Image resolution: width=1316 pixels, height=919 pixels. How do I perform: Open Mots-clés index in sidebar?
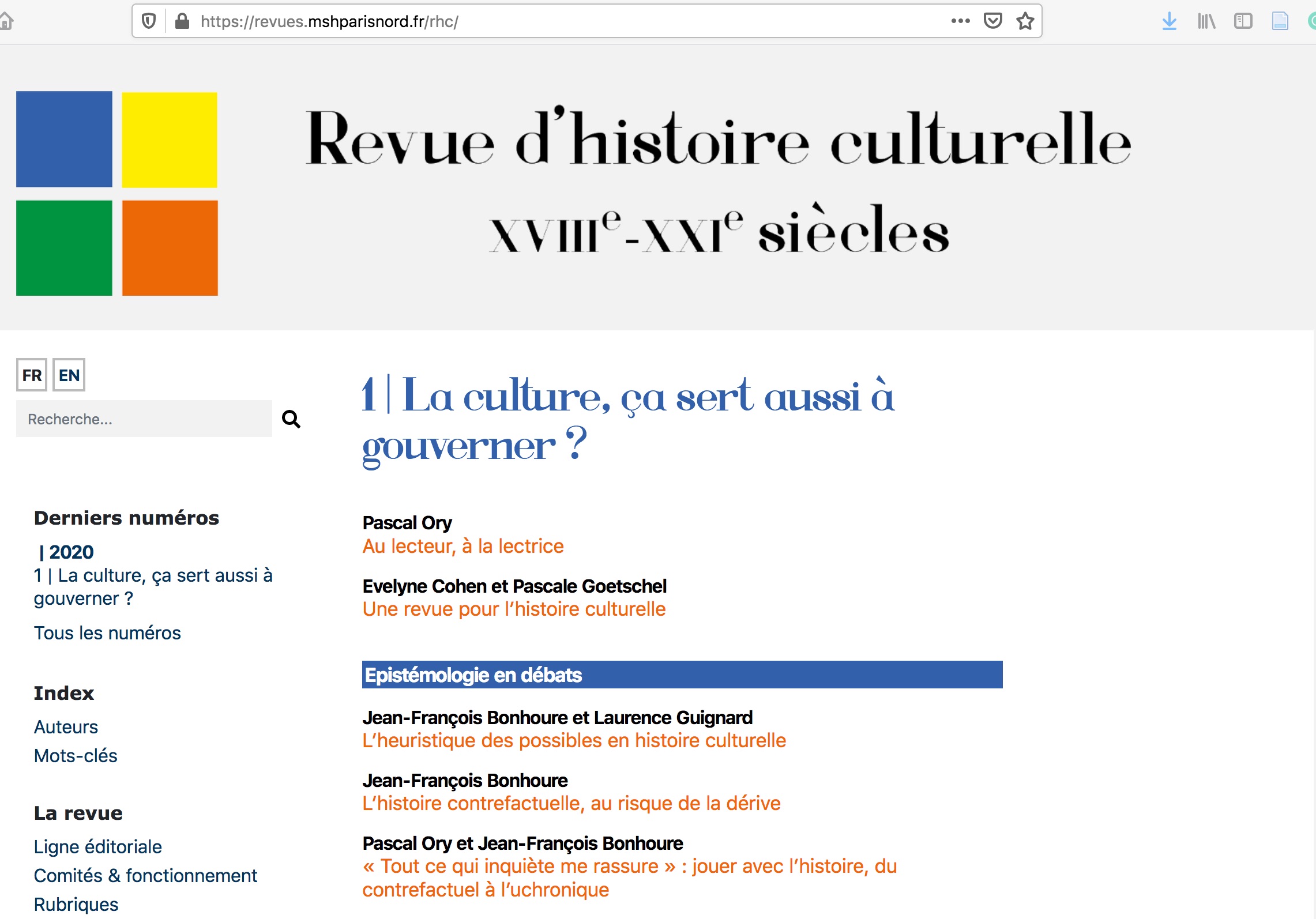(76, 756)
